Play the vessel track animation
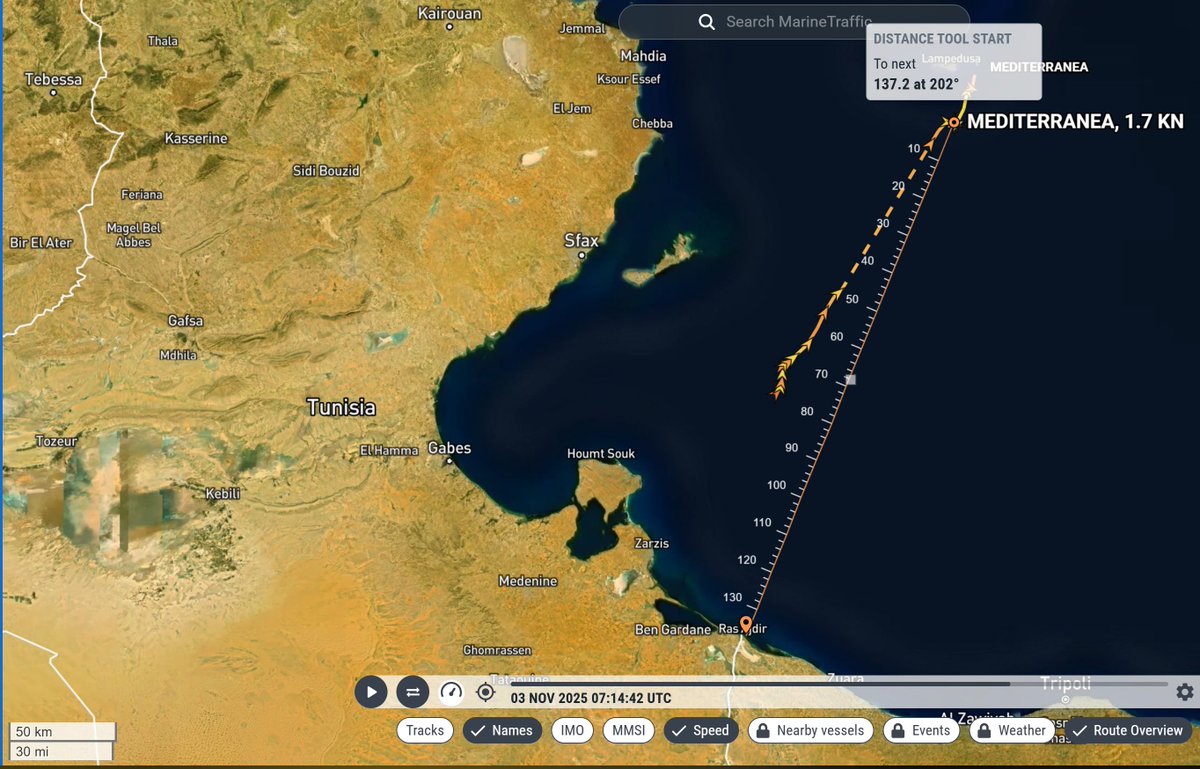Image resolution: width=1200 pixels, height=769 pixels. (x=371, y=692)
